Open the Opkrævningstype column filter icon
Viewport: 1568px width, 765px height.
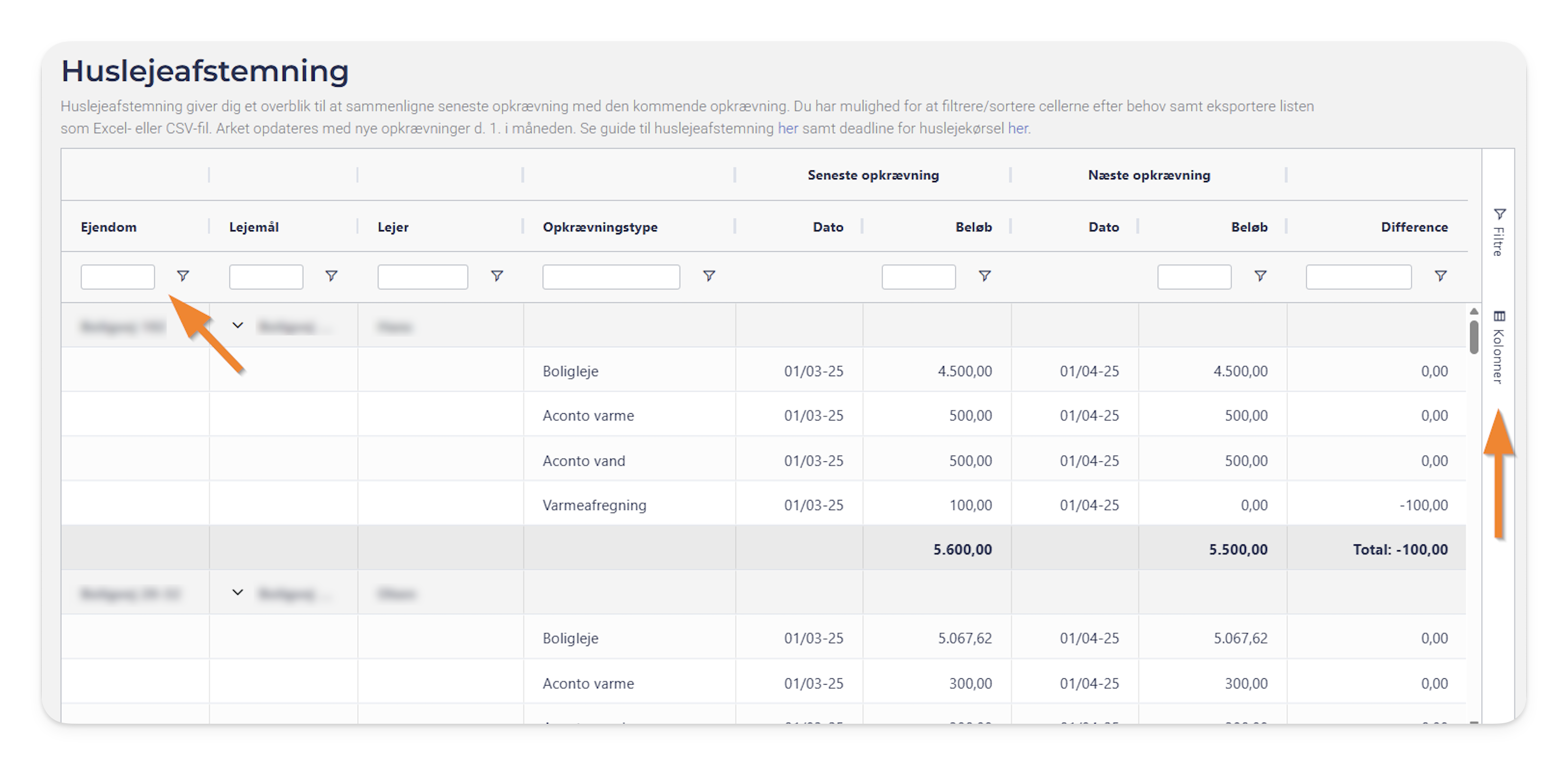point(708,276)
